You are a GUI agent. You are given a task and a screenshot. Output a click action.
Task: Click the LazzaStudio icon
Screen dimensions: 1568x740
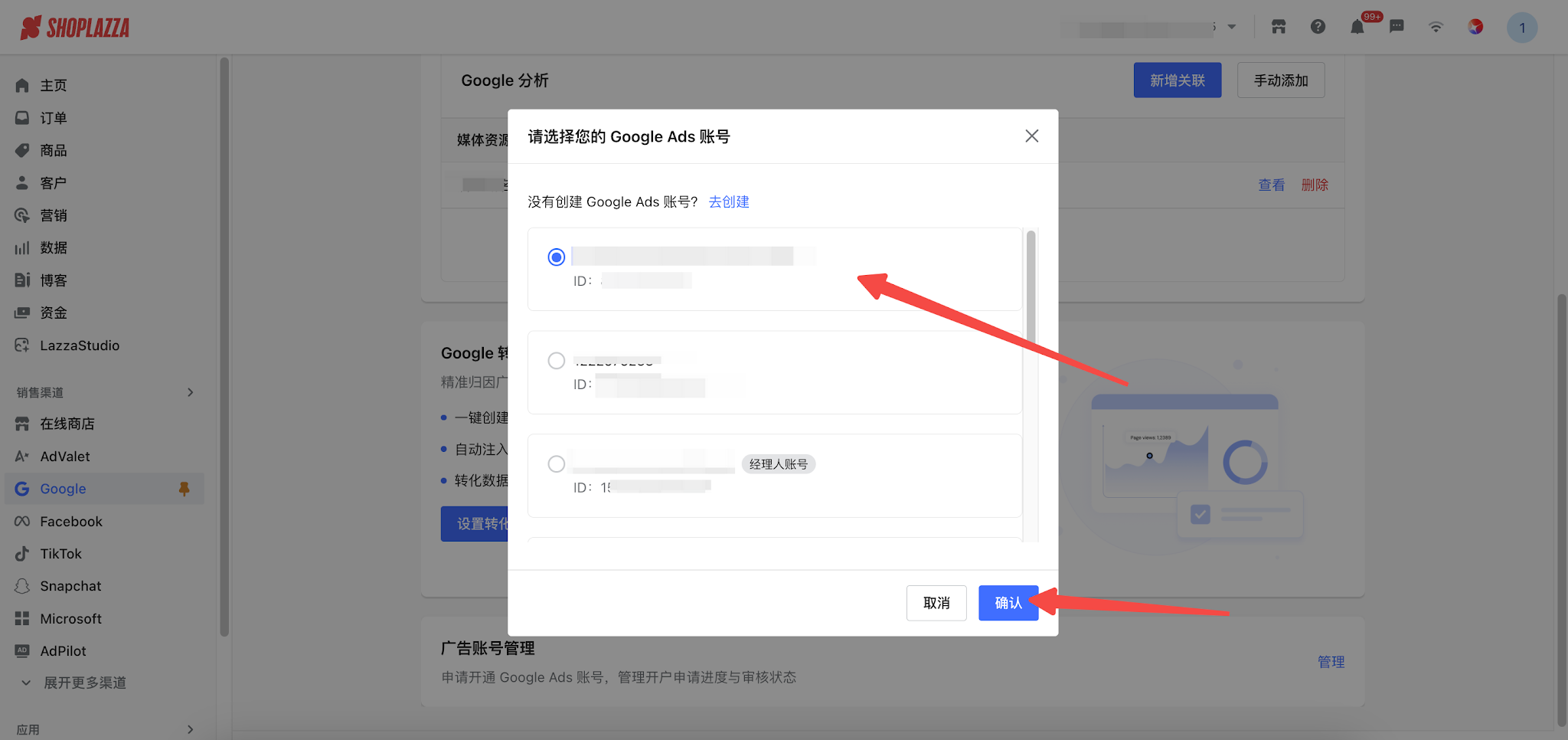point(22,345)
